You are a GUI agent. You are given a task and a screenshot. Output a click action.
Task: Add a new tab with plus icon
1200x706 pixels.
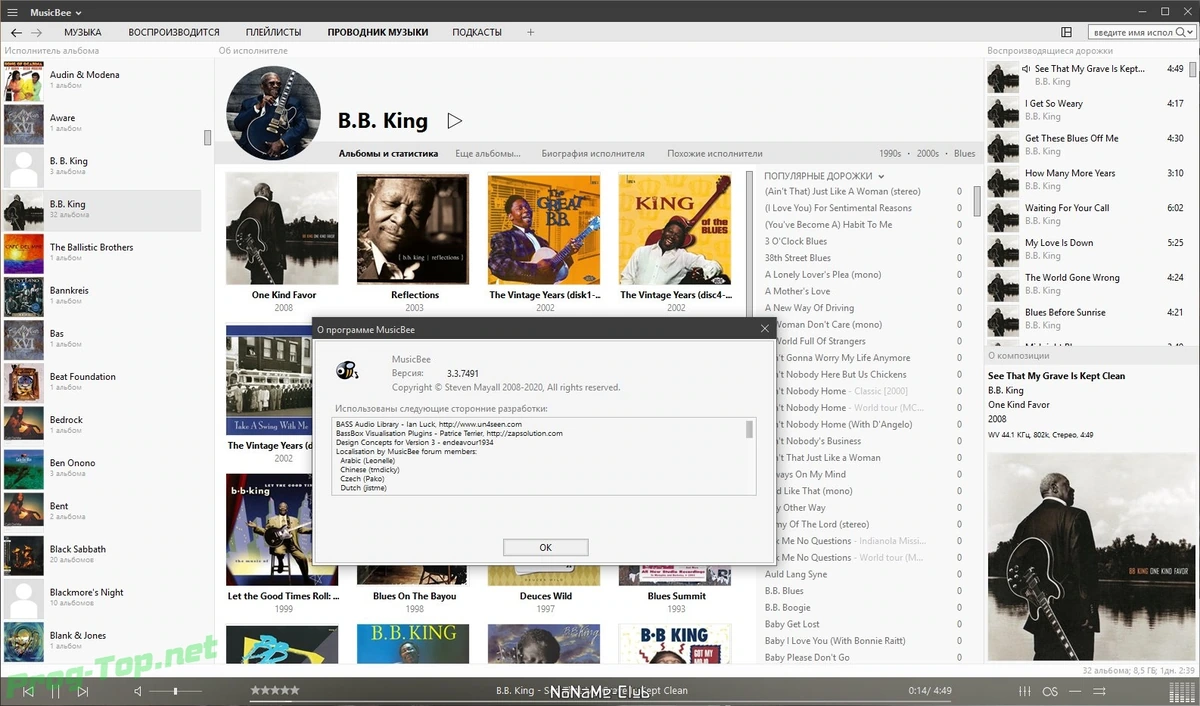(x=531, y=32)
